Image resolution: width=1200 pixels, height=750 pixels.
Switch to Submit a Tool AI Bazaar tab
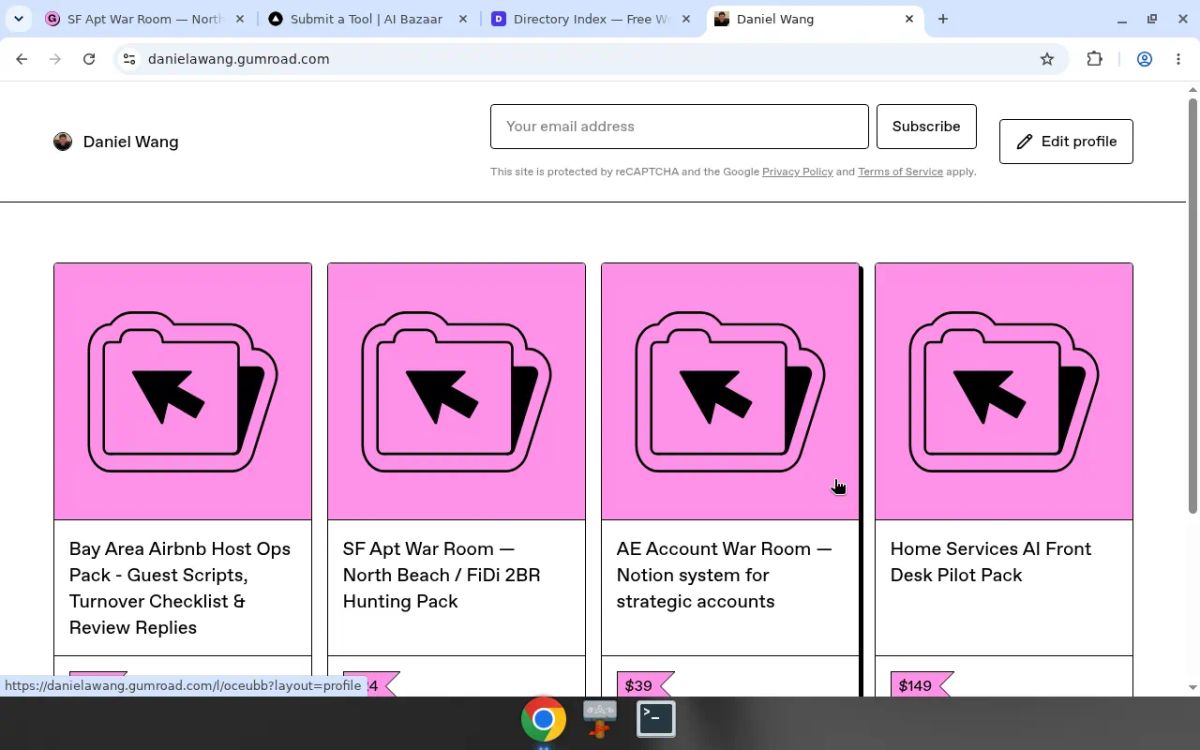(x=367, y=19)
